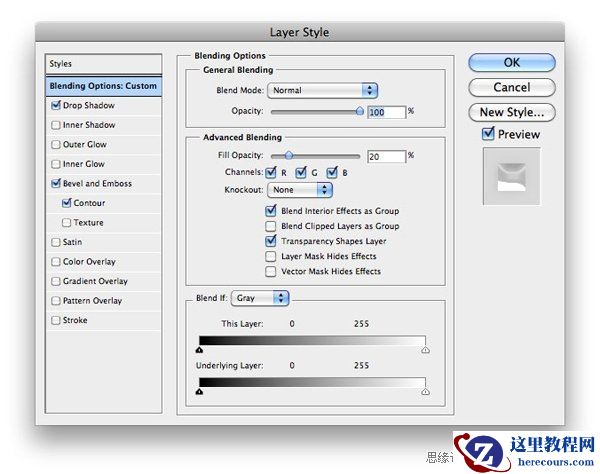Open Pattern Overlay settings by its label
600x474 pixels.
point(92,301)
